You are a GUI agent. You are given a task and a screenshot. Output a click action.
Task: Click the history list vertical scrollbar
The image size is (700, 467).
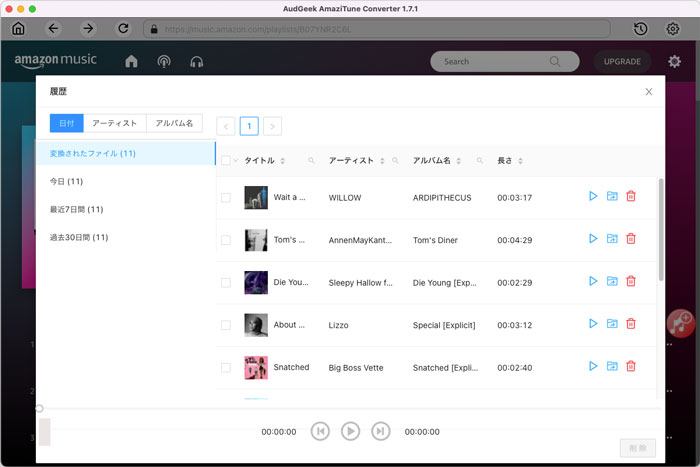coord(661,229)
